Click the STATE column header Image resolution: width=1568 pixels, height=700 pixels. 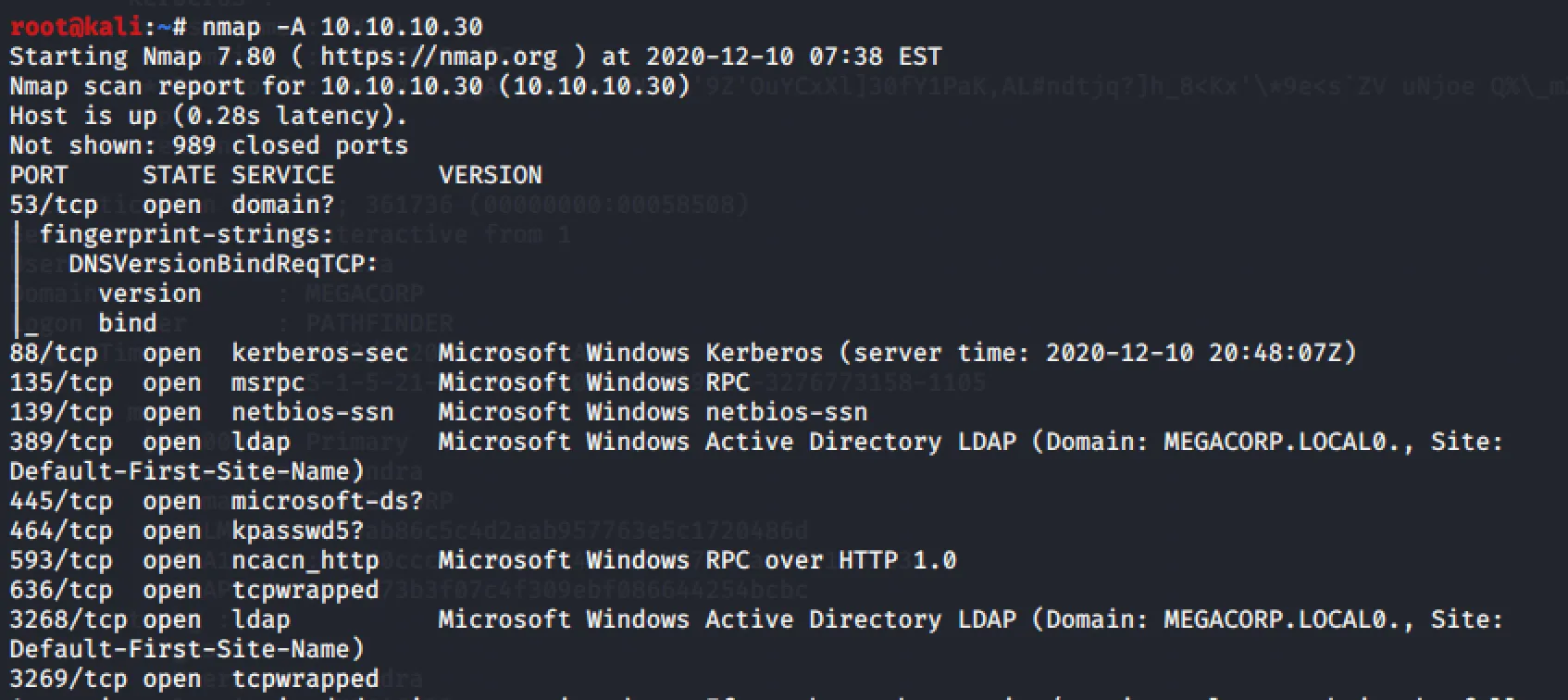click(x=179, y=175)
